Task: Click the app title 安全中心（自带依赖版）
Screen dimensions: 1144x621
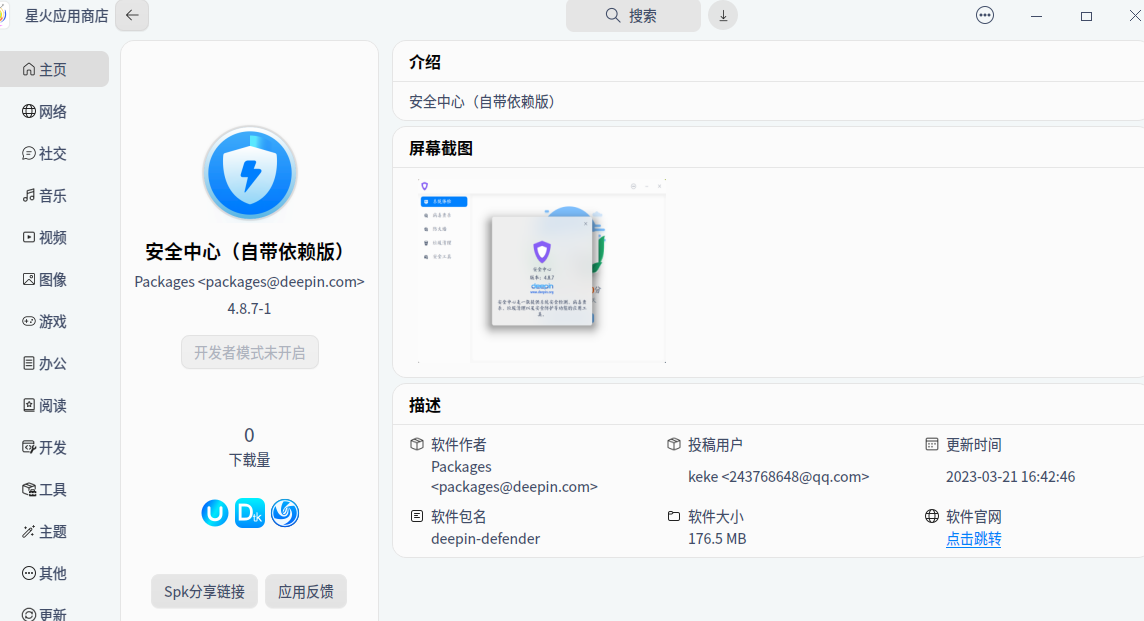Action: coord(250,252)
